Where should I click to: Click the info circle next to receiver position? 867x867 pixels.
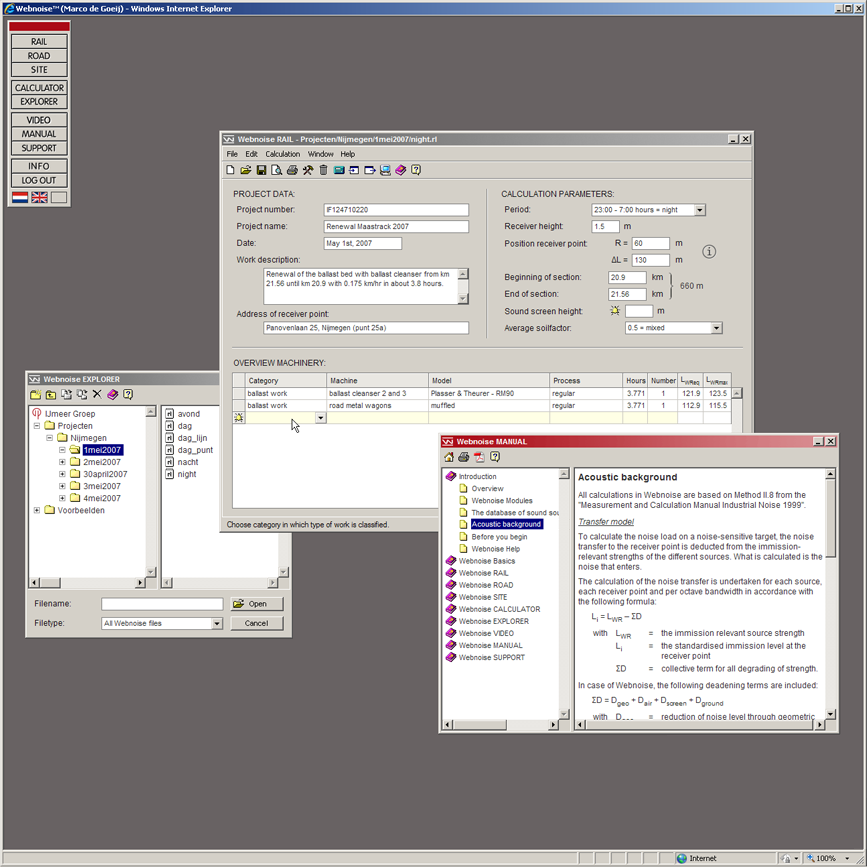tap(709, 252)
